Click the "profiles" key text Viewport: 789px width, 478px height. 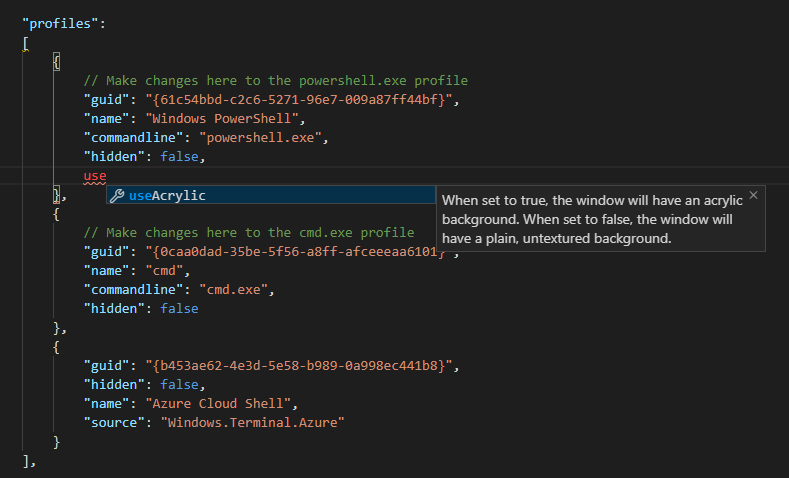(x=60, y=24)
